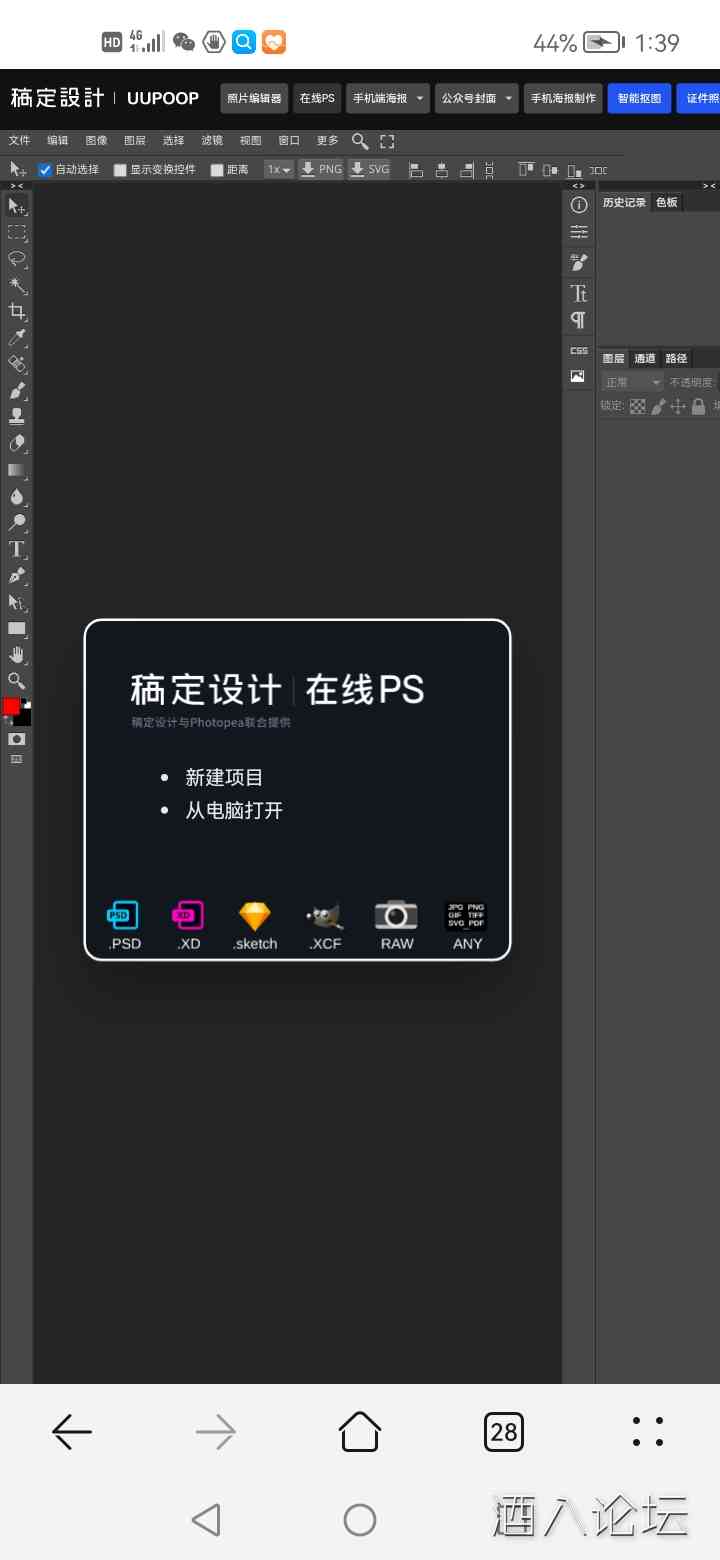Open the Info panel icon
Screen dimensions: 720x1560
[578, 205]
